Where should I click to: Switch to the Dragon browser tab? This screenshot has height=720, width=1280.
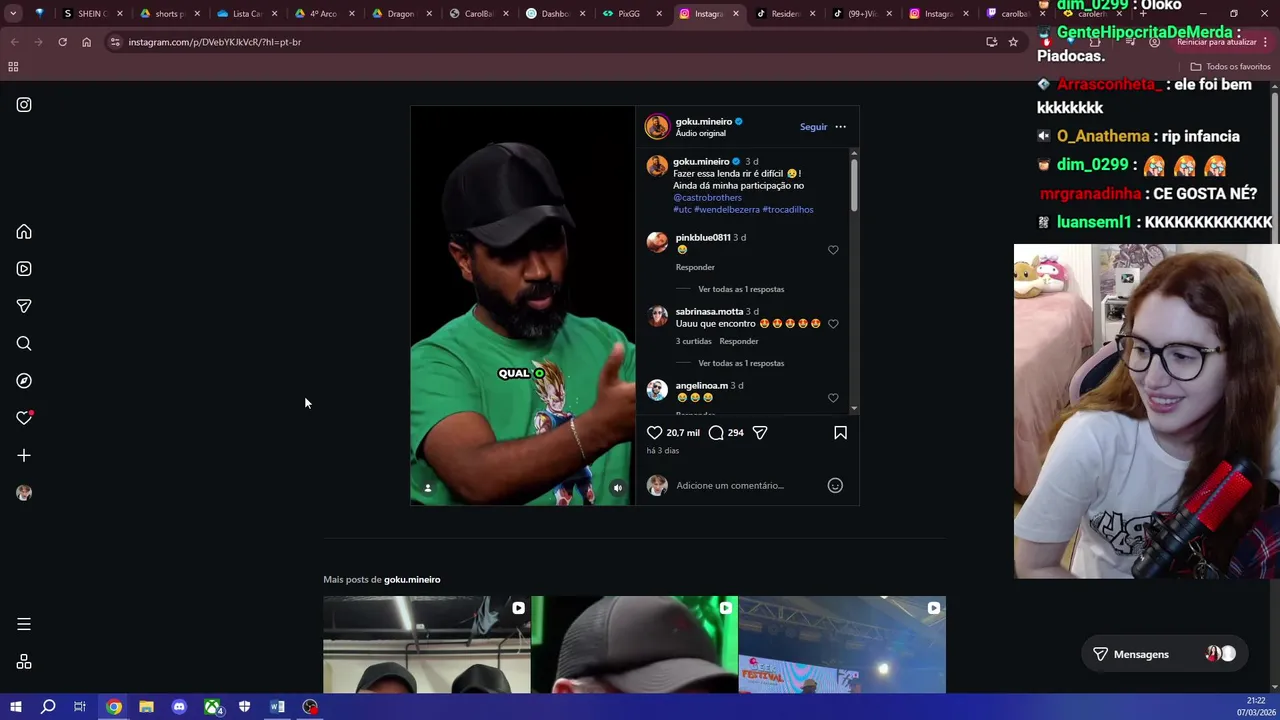pyautogui.click(x=400, y=14)
